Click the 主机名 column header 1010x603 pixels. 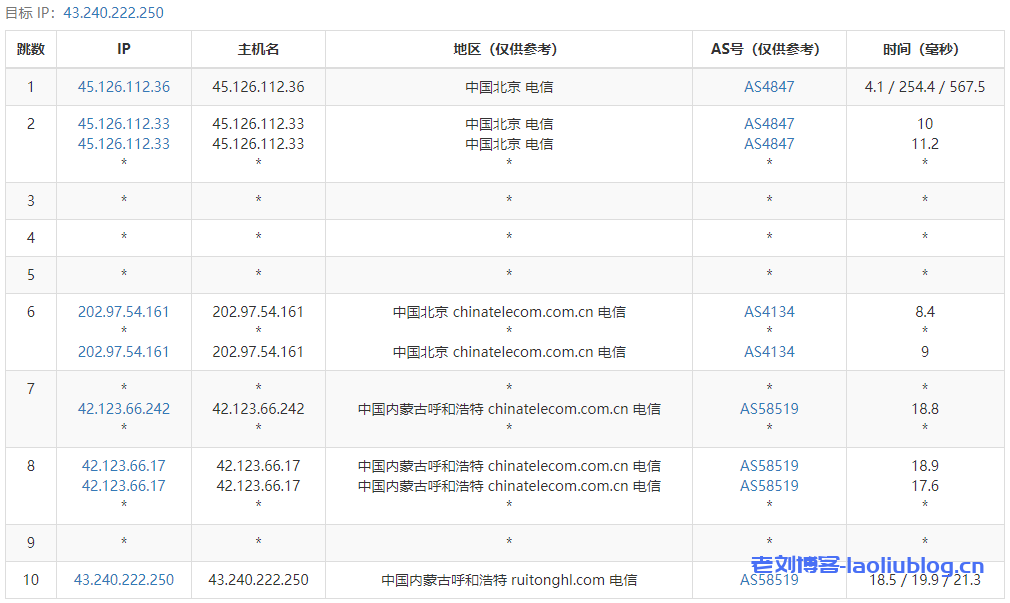pos(258,49)
